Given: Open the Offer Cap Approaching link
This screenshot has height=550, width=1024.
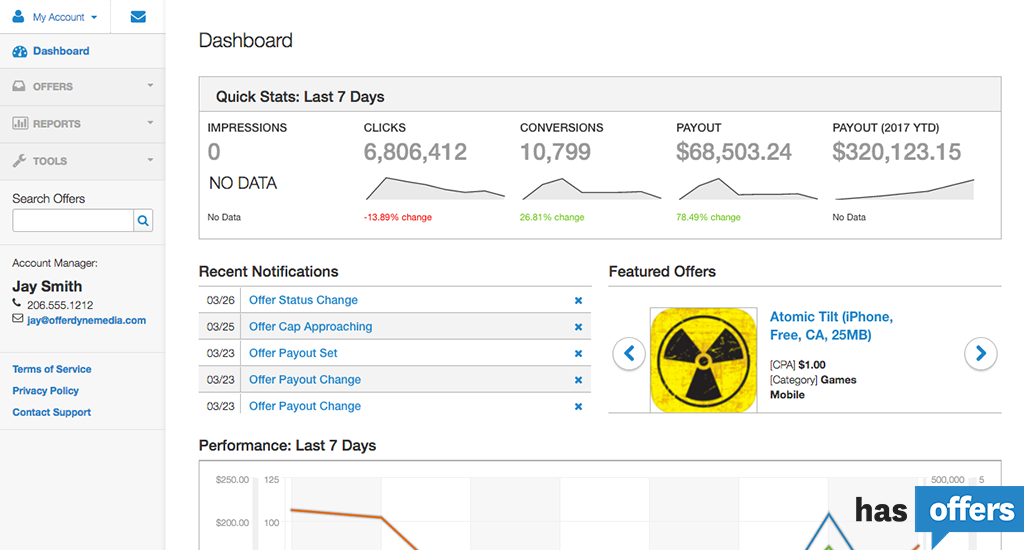Looking at the screenshot, I should [x=310, y=327].
